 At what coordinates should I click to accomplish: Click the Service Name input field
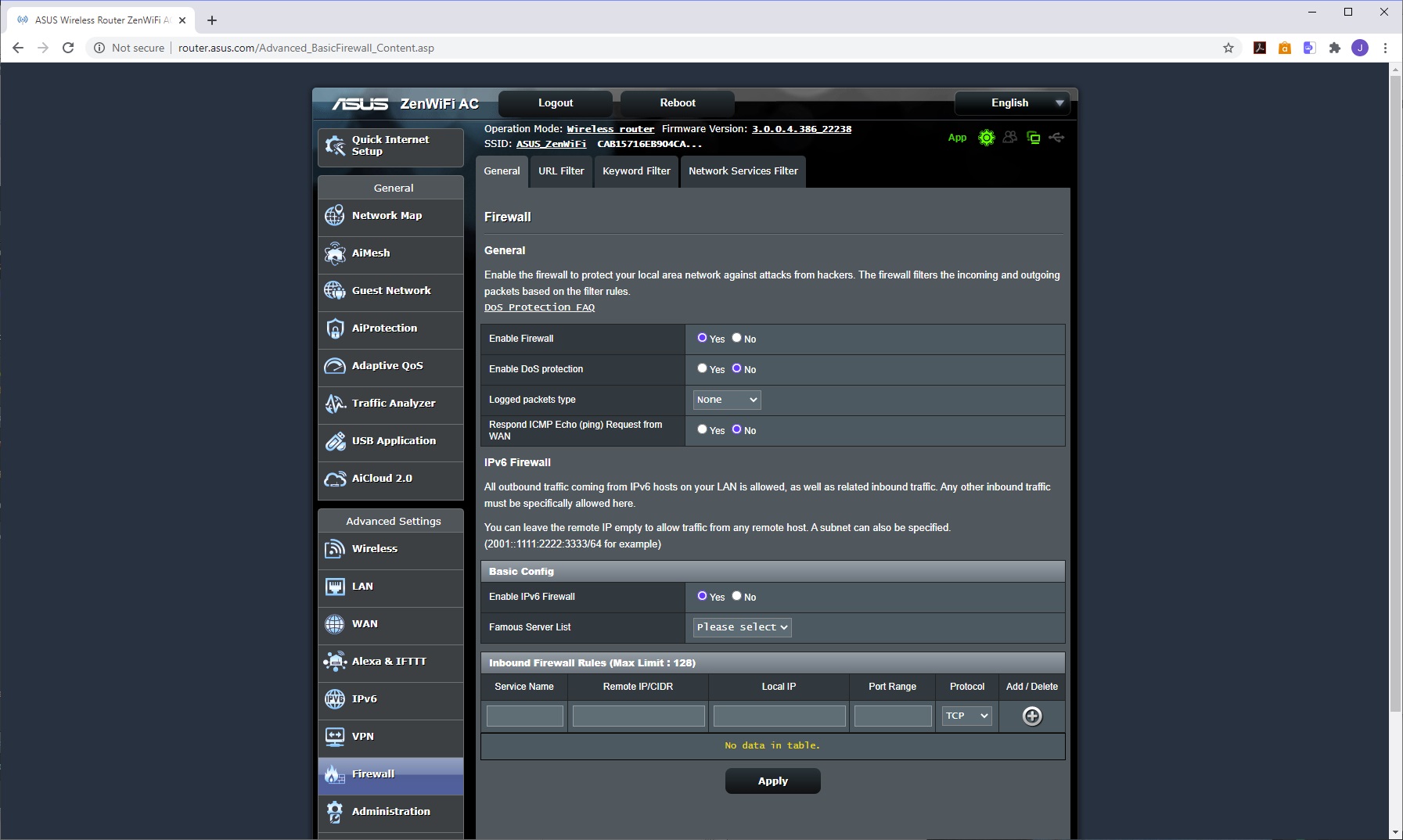click(x=525, y=716)
